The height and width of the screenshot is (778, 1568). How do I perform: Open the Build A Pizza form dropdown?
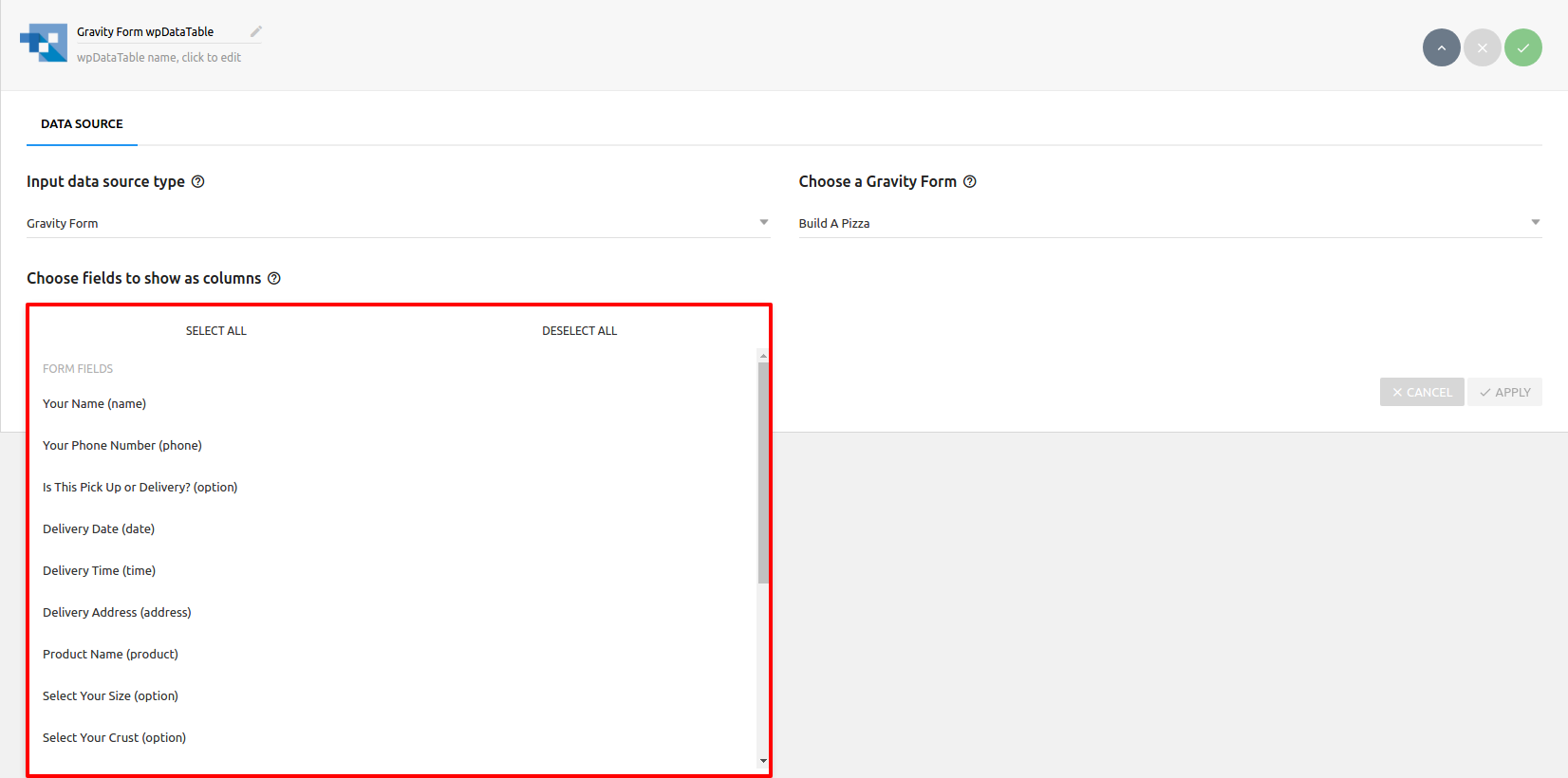point(1169,223)
